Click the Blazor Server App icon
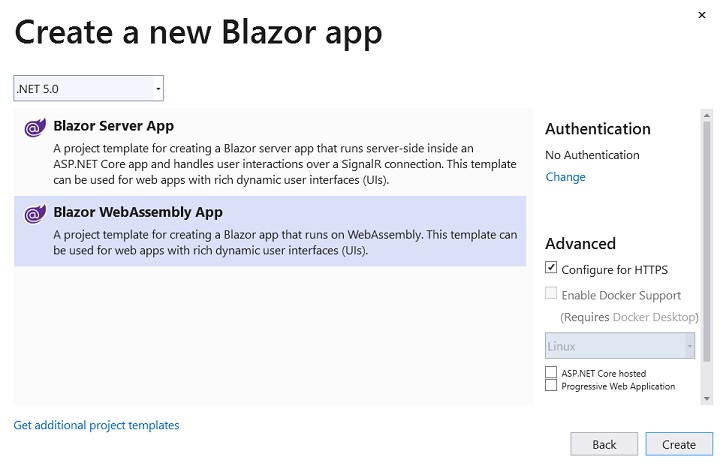 (35, 128)
